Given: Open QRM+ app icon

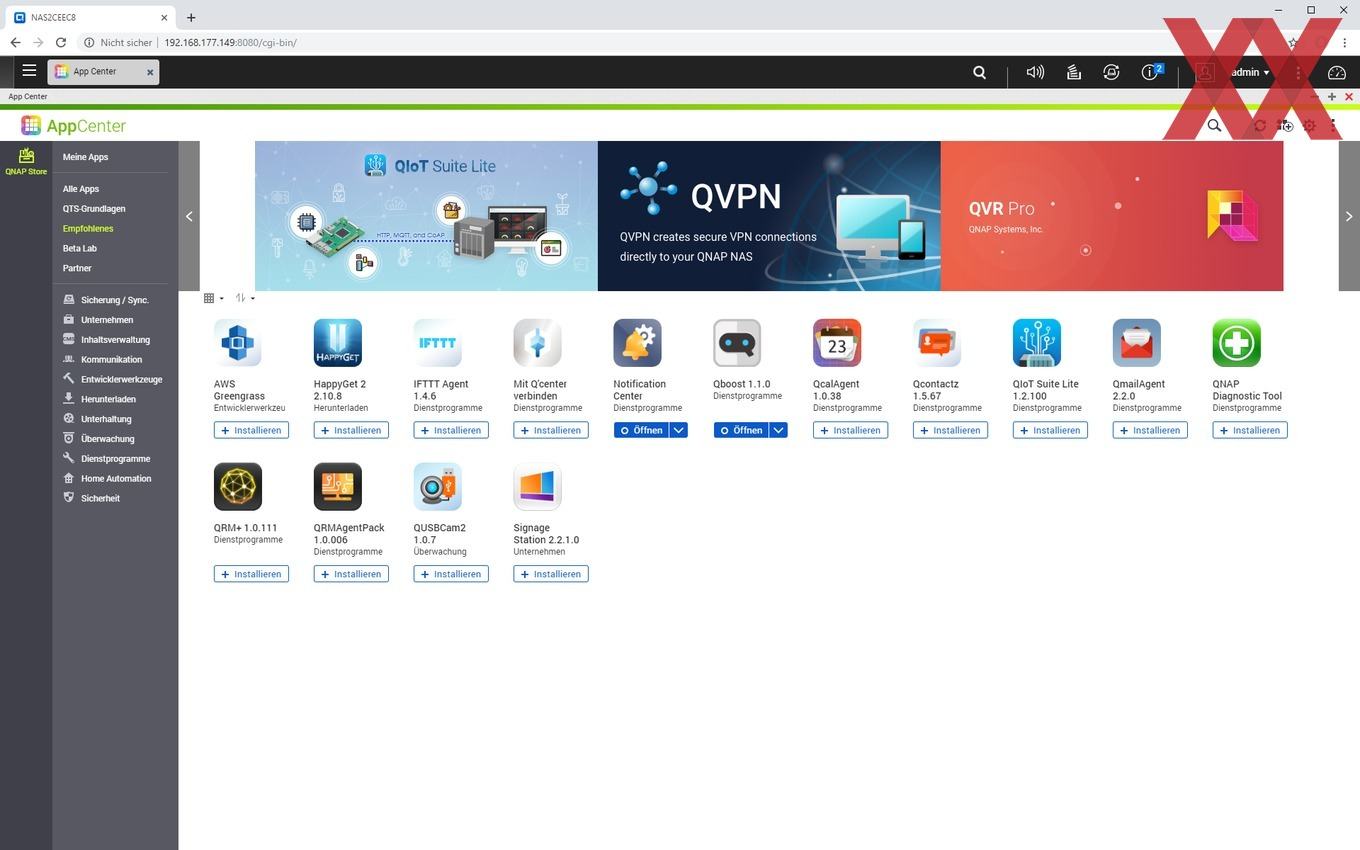Looking at the screenshot, I should [238, 487].
